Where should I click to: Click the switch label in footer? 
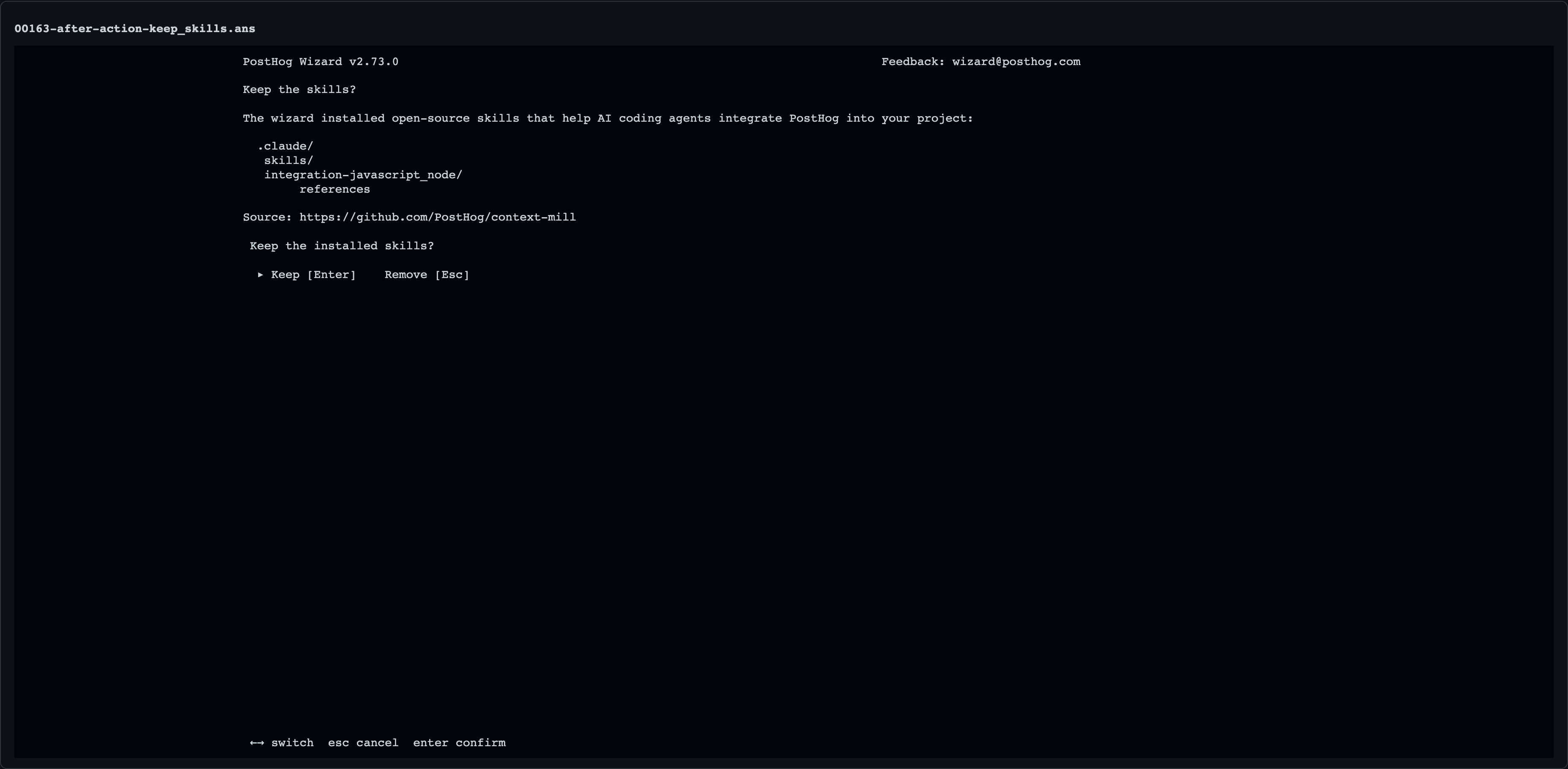(292, 743)
